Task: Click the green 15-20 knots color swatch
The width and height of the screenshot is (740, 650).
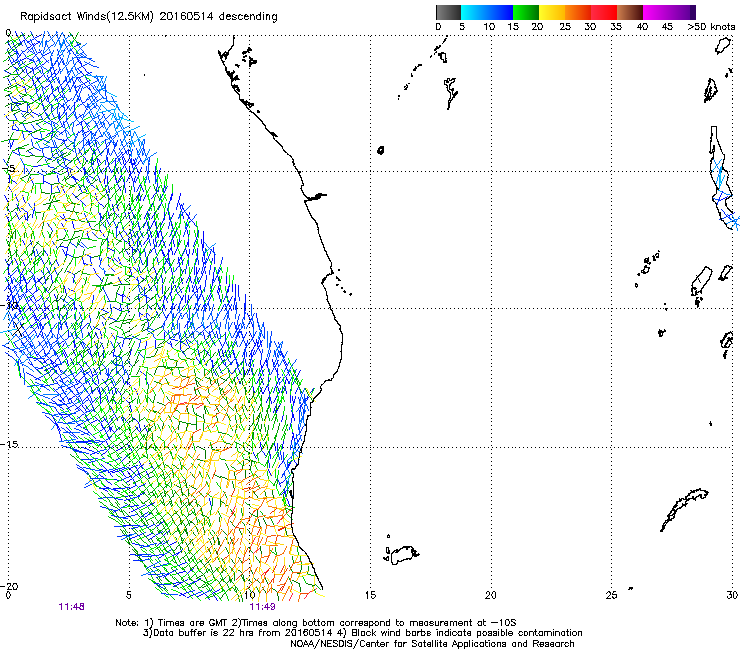Action: coord(526,12)
